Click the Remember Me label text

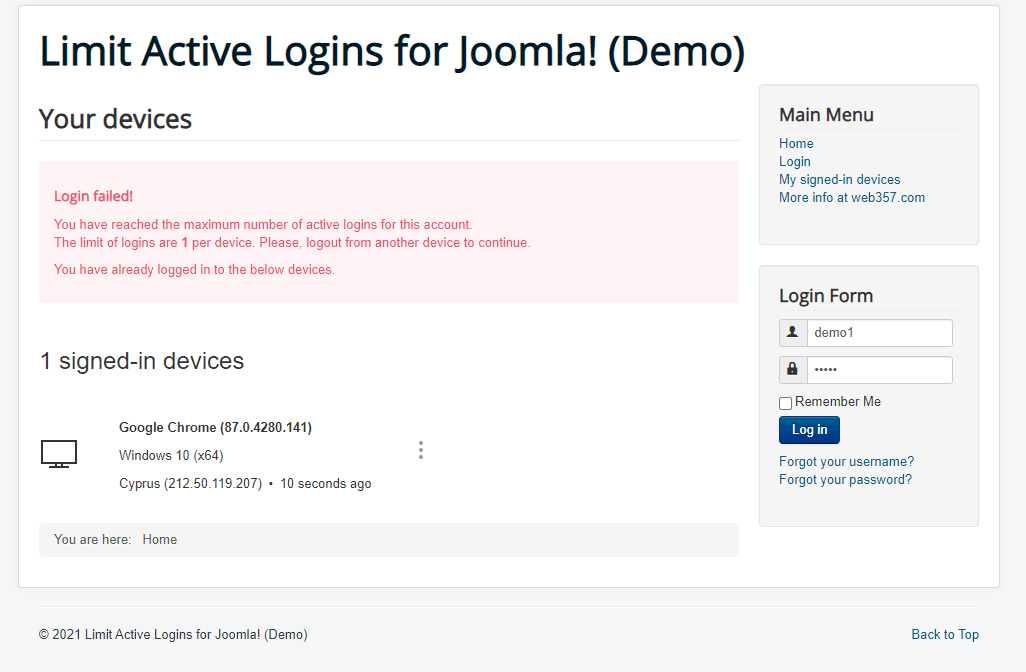(838, 402)
